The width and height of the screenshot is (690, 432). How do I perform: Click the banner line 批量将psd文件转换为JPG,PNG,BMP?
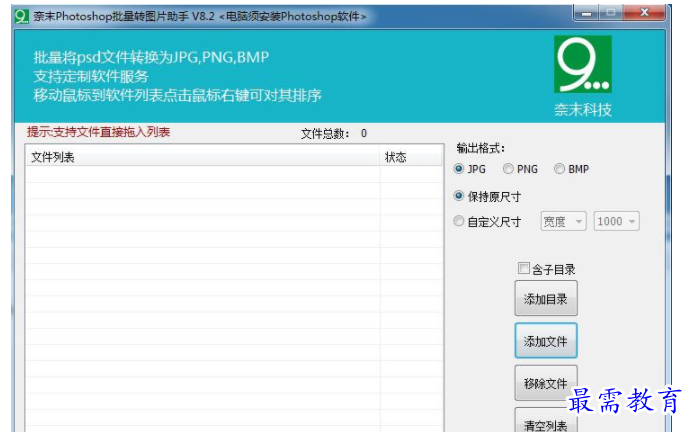pos(151,57)
